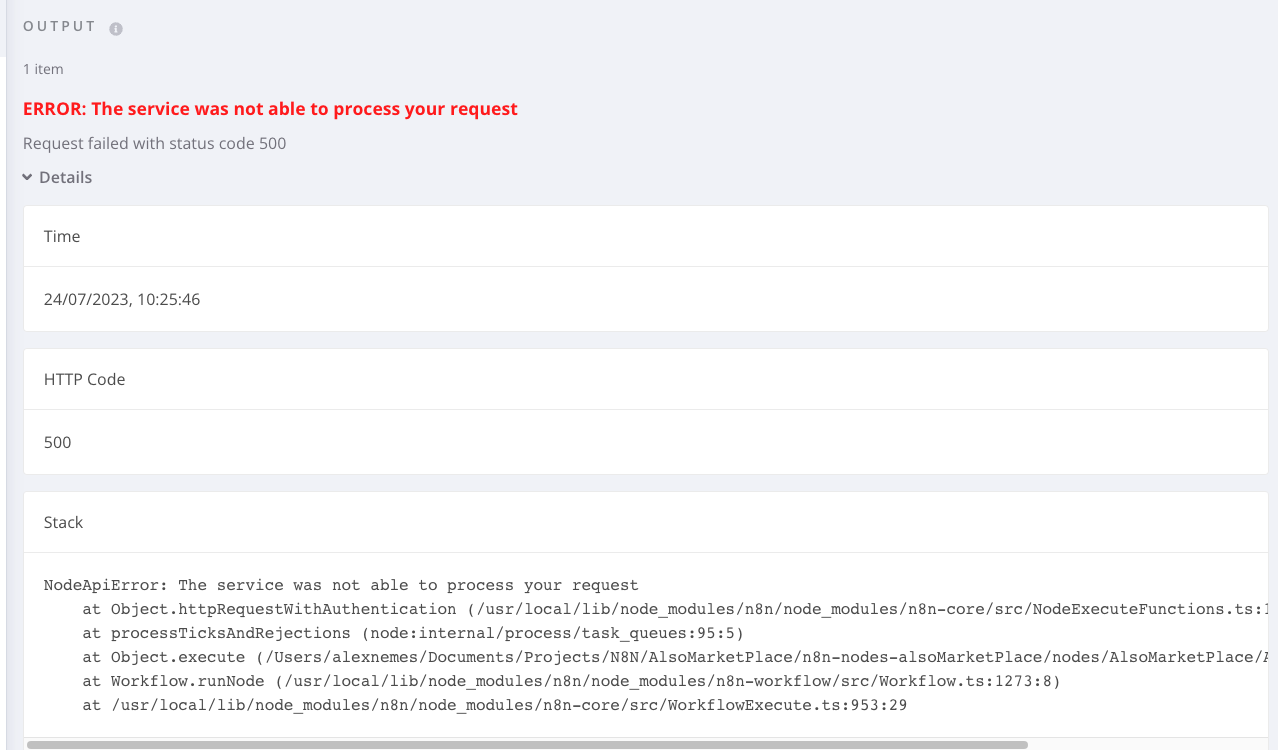Click the horizontal scrollbar thumb
1278x750 pixels.
point(527,745)
